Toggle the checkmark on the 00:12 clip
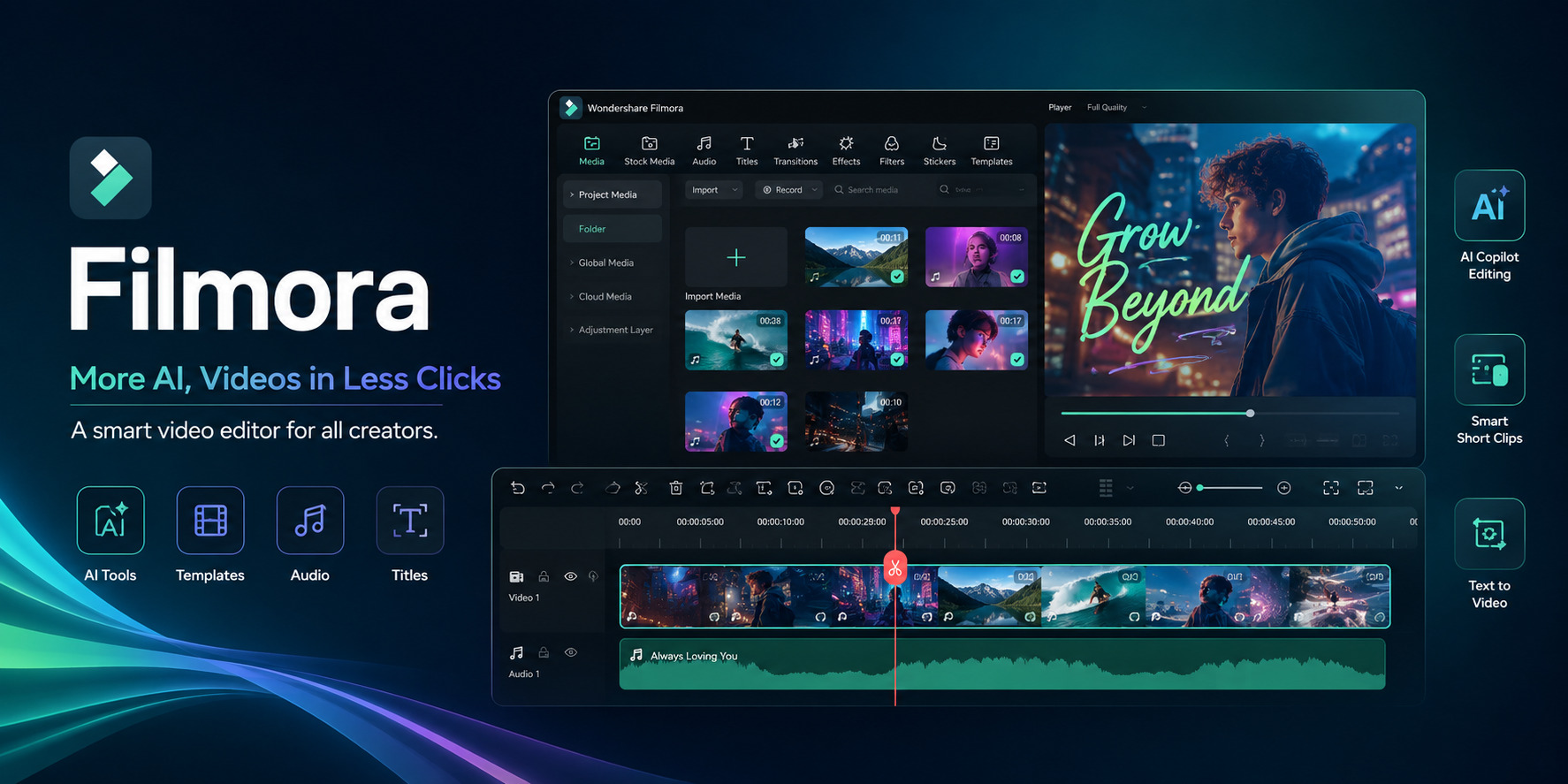 click(777, 441)
